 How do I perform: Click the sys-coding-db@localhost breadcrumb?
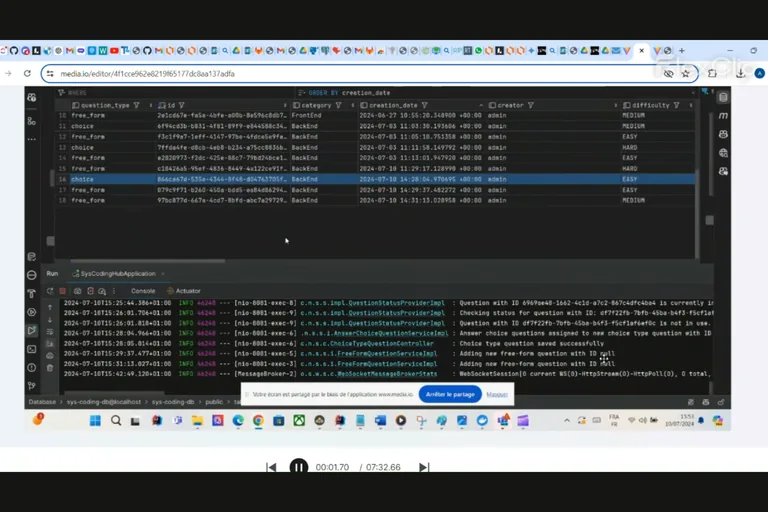coord(104,402)
